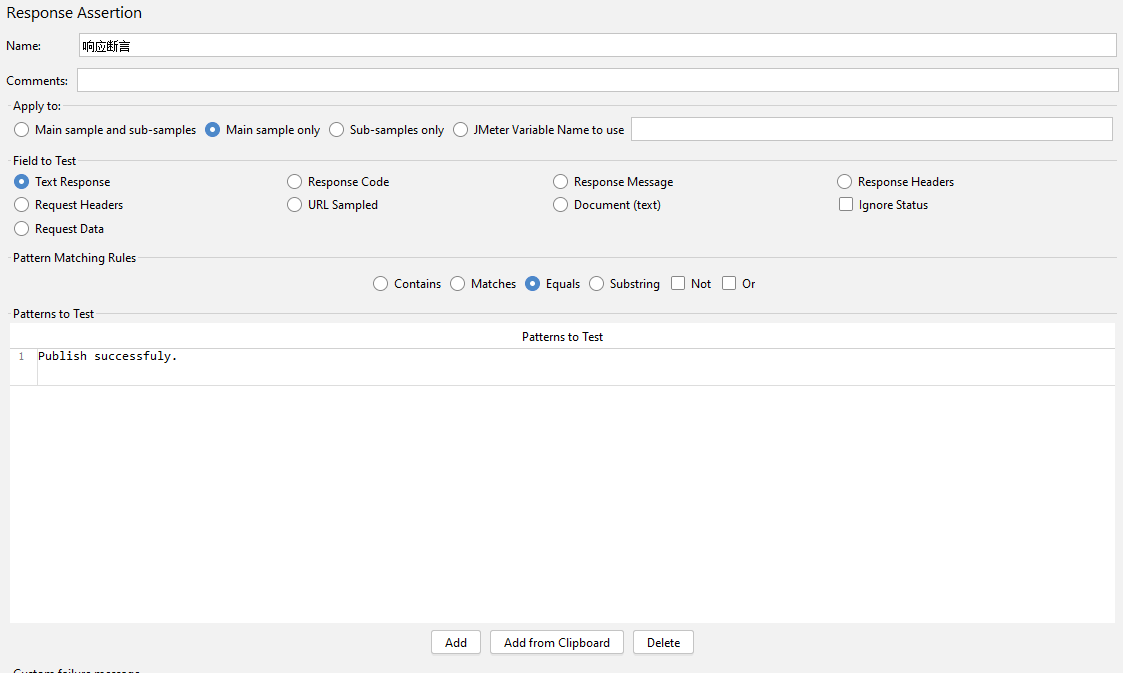Tick the Or checkbox
Viewport: 1123px width, 673px height.
tap(729, 284)
